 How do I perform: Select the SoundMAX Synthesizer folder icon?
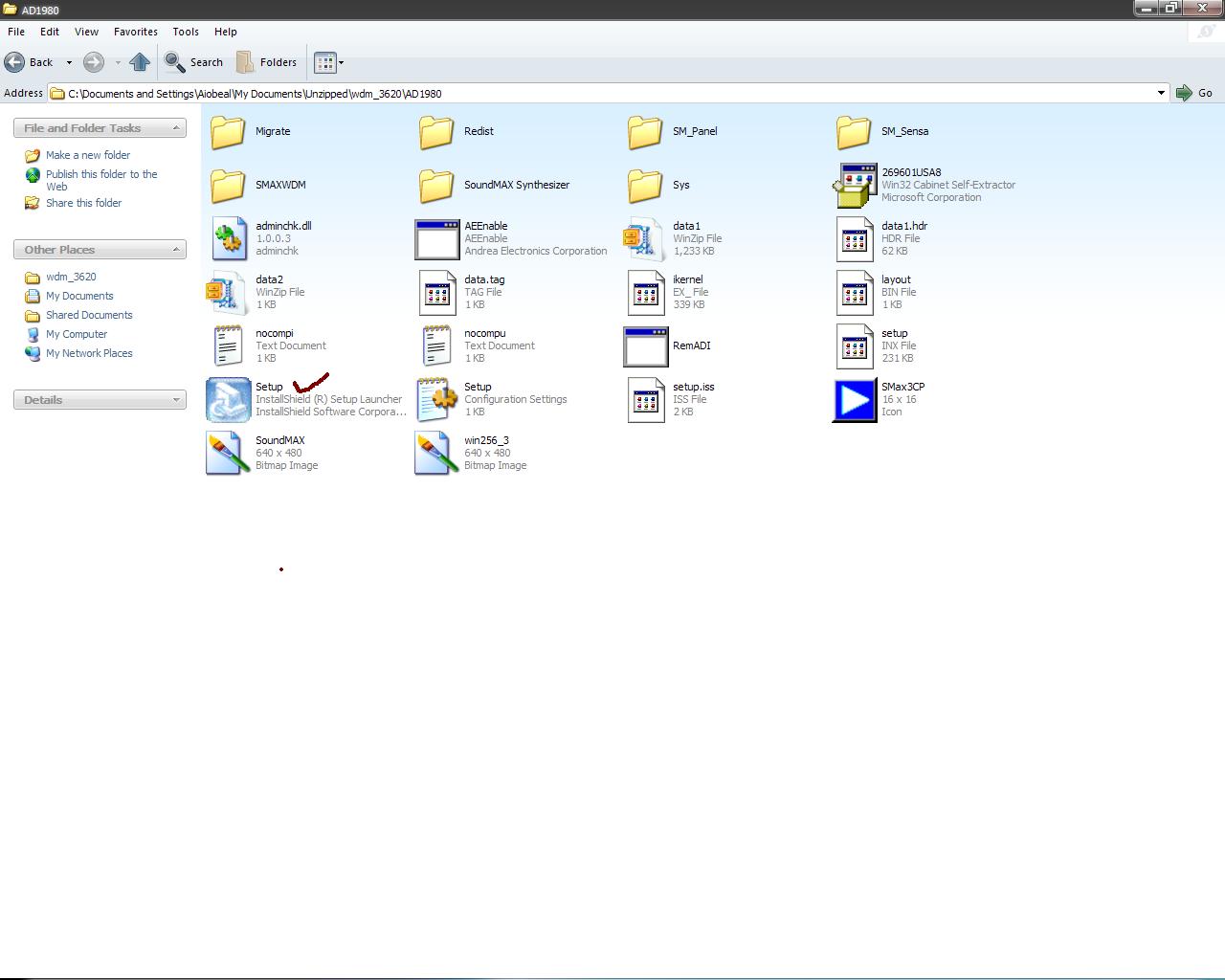[x=436, y=186]
